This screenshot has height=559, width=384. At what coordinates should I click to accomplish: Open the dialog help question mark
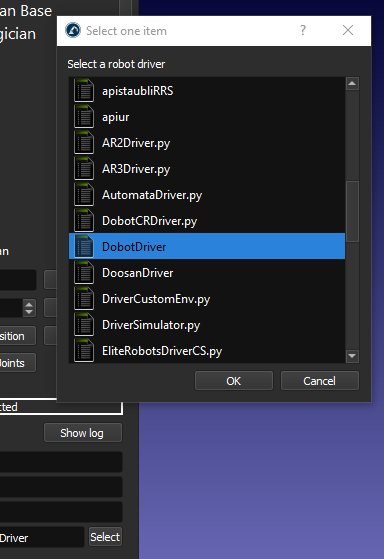click(303, 30)
